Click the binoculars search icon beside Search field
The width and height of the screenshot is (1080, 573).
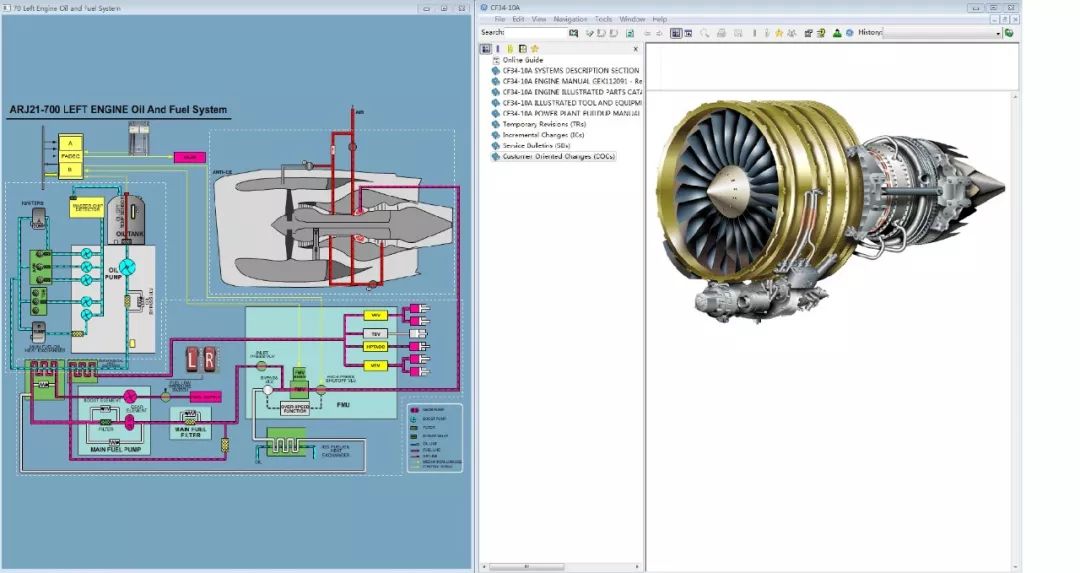[573, 33]
